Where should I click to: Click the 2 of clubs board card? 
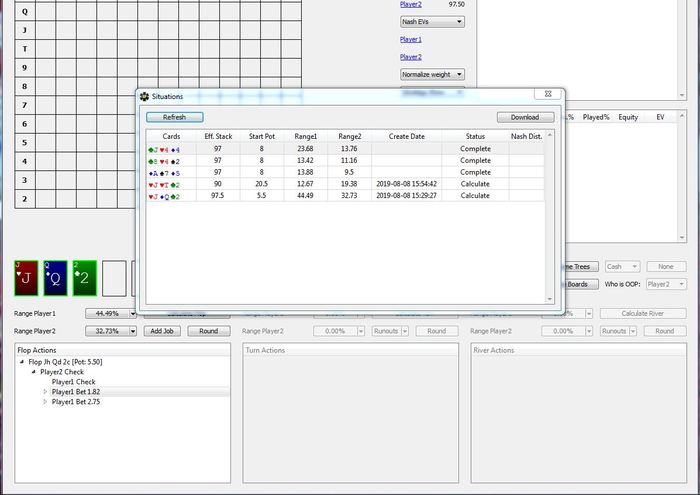pyautogui.click(x=84, y=278)
